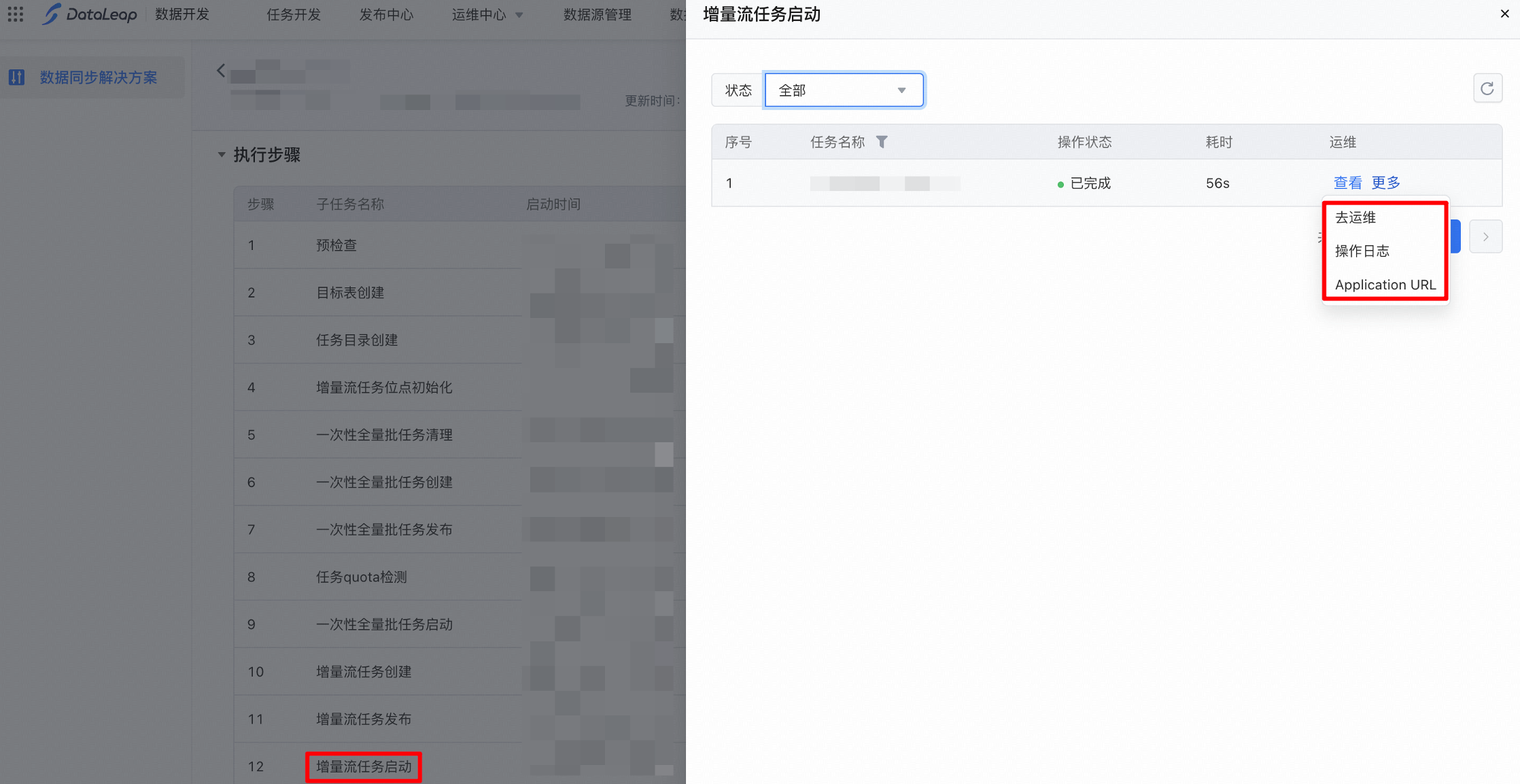
Task: Click the back arrow chevron
Action: pos(221,71)
